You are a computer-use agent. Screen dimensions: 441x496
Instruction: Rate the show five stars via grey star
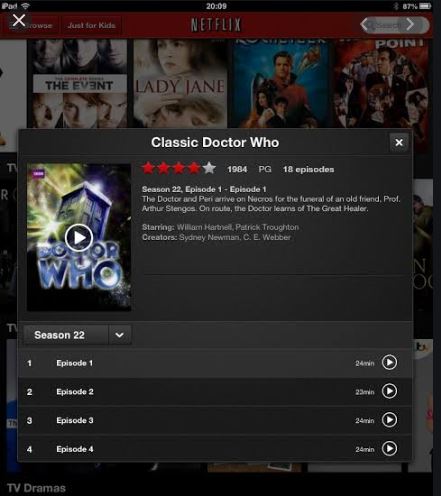point(209,168)
